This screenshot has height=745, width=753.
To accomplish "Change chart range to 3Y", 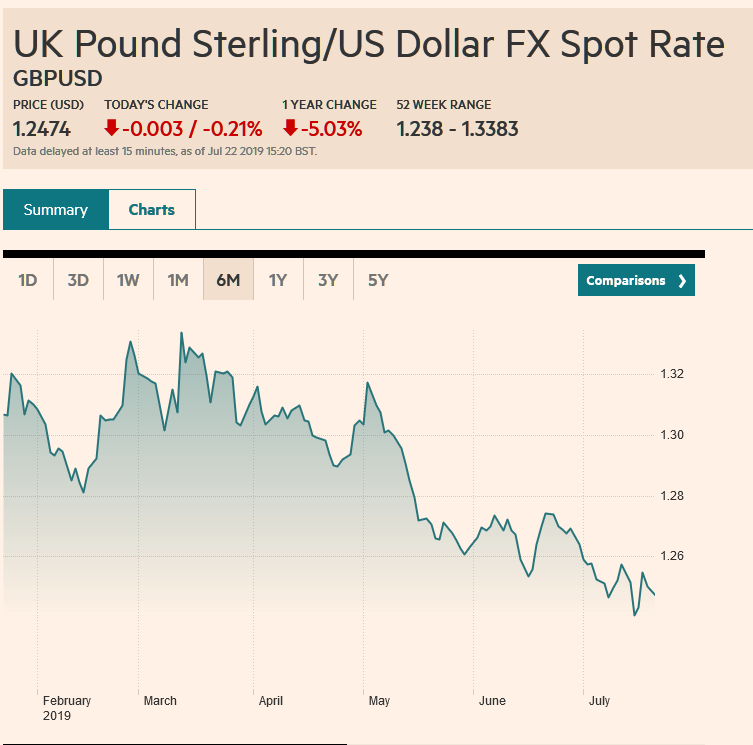I will pyautogui.click(x=328, y=281).
